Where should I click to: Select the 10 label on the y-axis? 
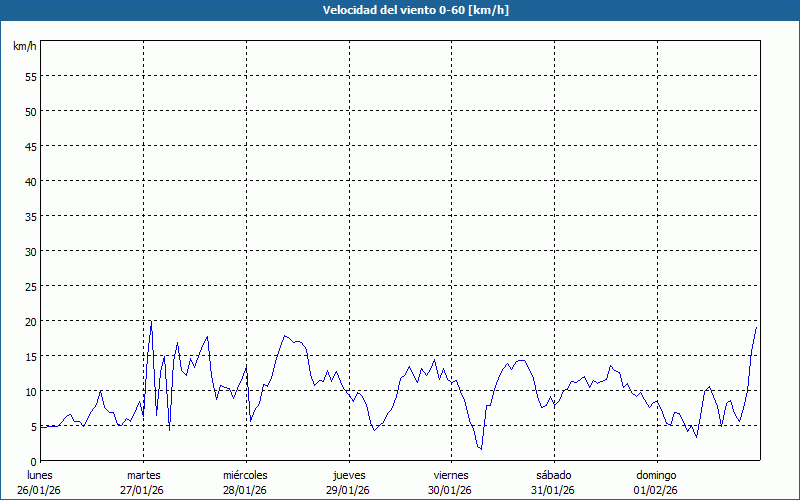30,391
